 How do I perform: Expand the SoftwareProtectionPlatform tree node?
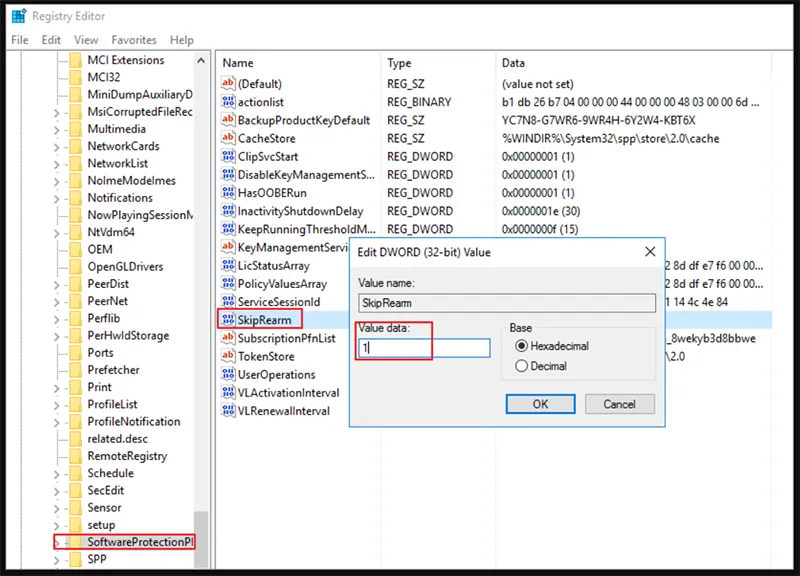(59, 542)
